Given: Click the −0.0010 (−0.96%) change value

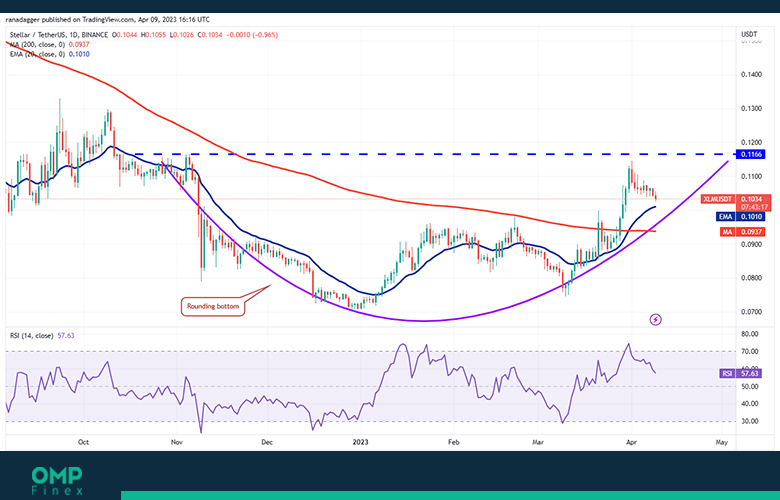Looking at the screenshot, I should click(x=252, y=35).
